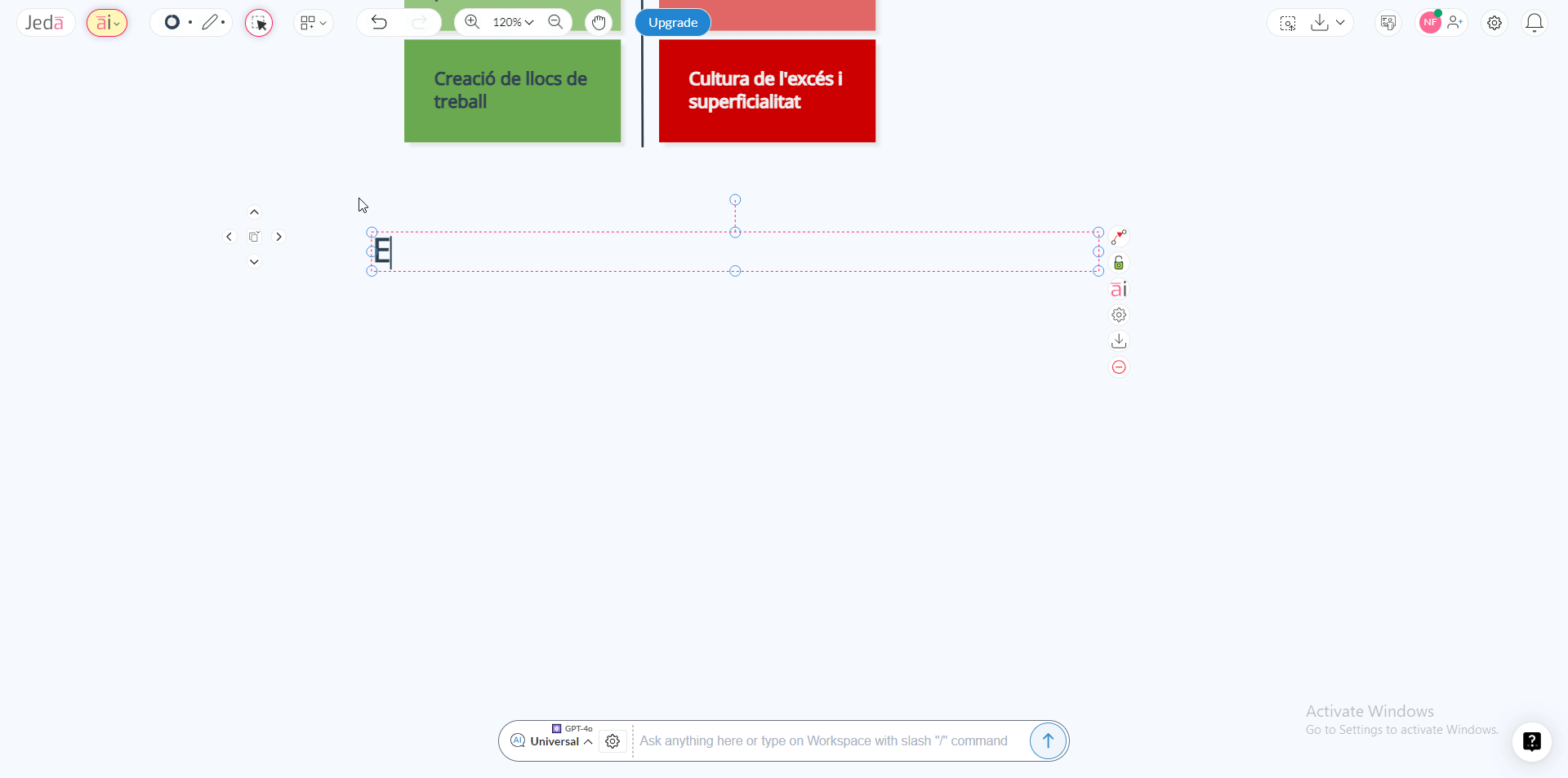Select the red Cultura de l'excés sticky note
Viewport: 1568px width, 778px height.
point(767,91)
